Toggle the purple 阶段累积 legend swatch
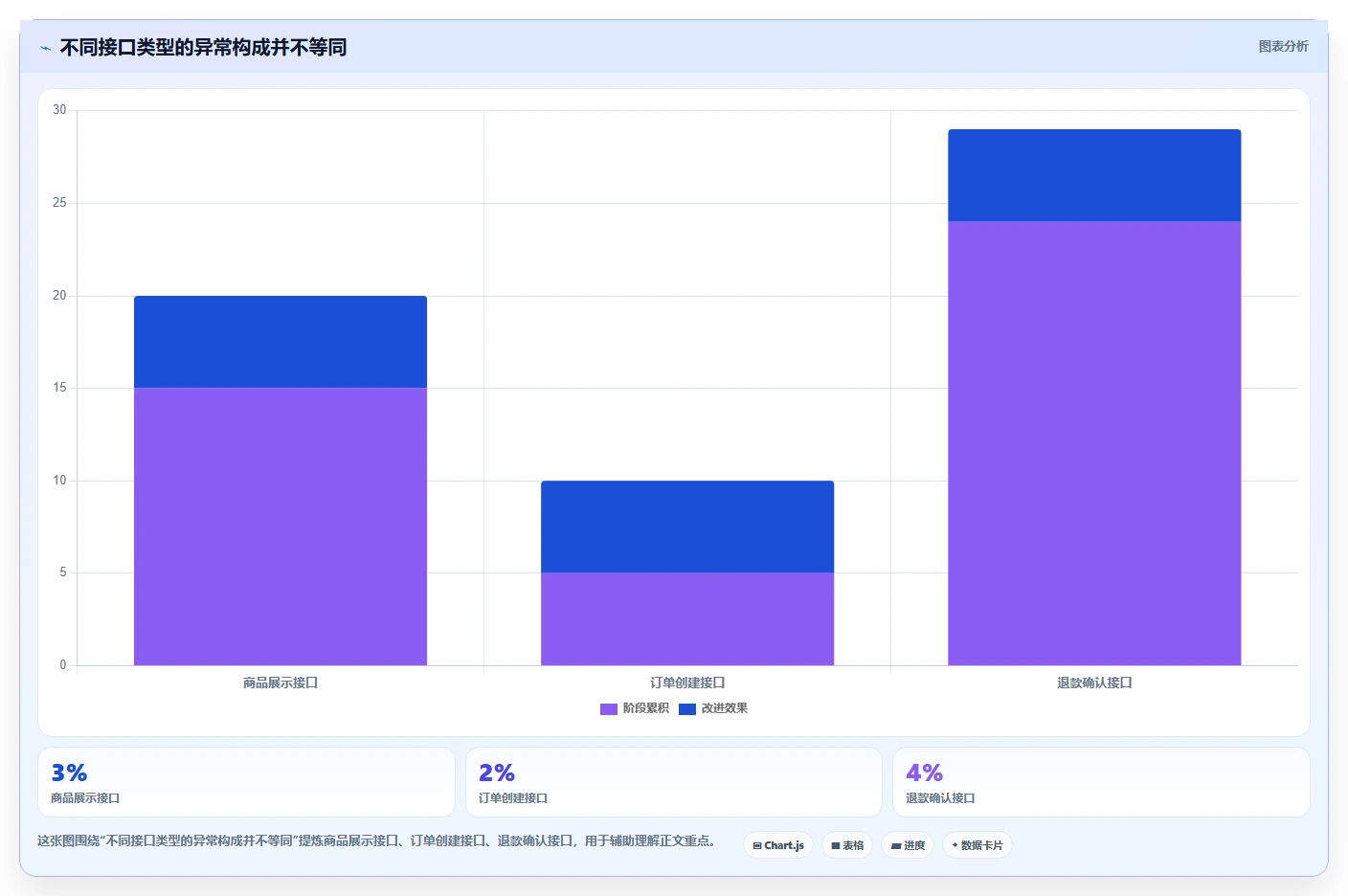The image size is (1348, 896). pyautogui.click(x=609, y=708)
